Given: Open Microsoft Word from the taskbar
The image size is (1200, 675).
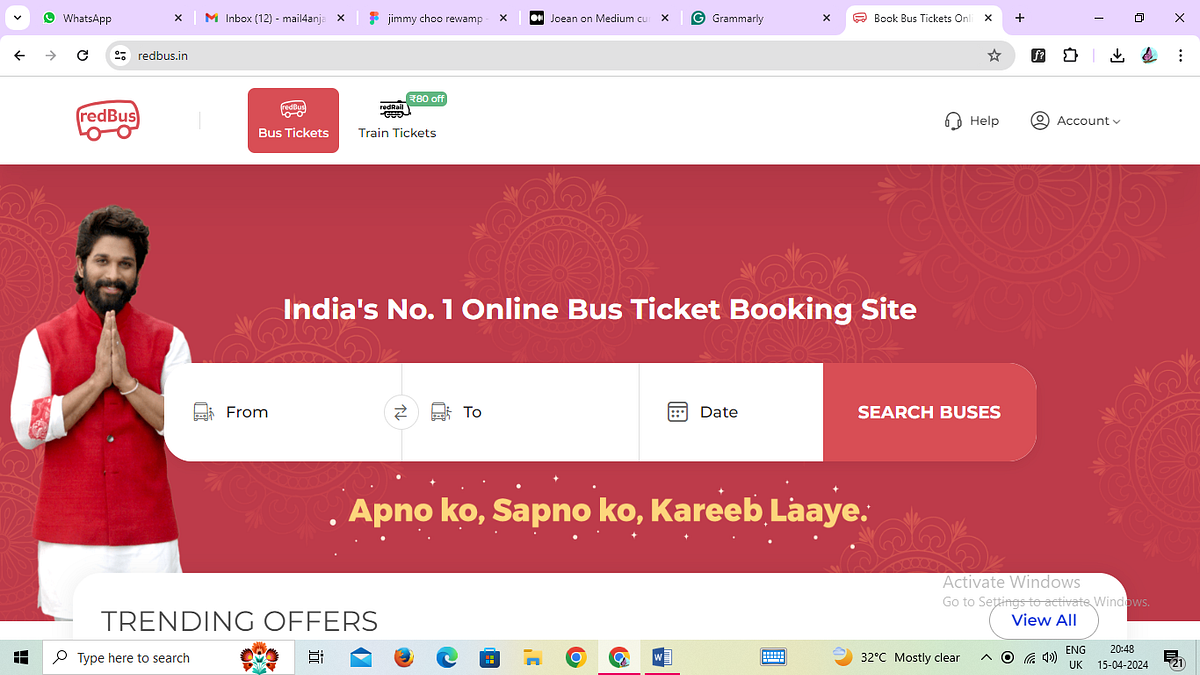Looking at the screenshot, I should tap(661, 657).
